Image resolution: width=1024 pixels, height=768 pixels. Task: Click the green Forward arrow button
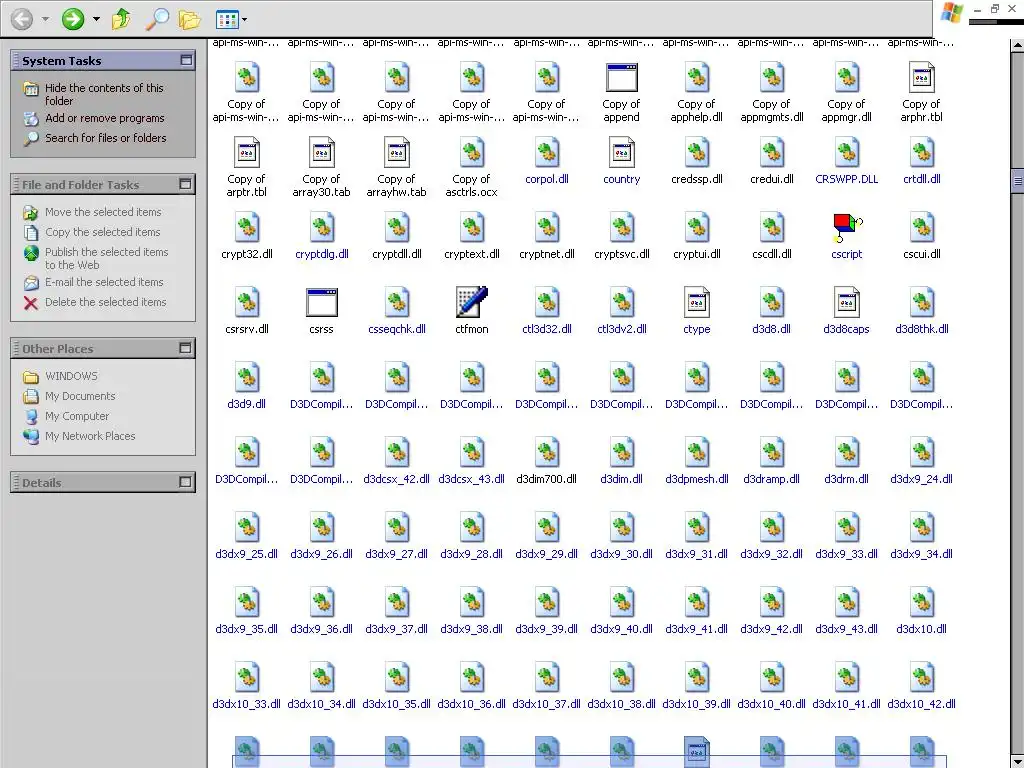pos(72,19)
